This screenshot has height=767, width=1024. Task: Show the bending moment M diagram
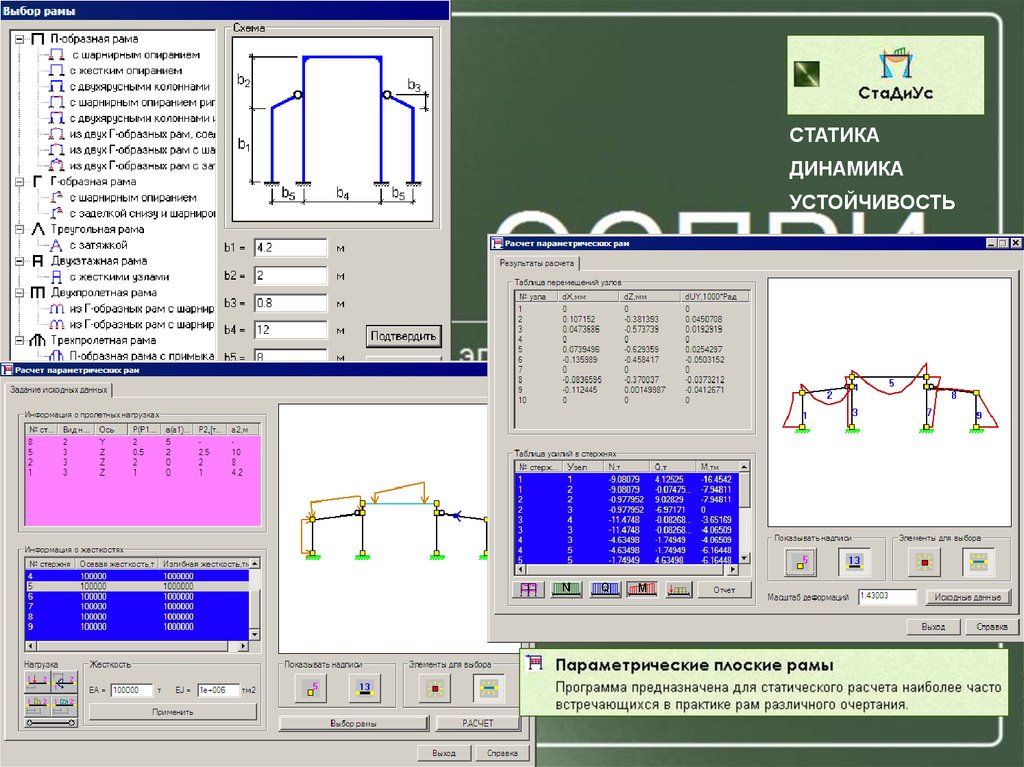pyautogui.click(x=640, y=590)
